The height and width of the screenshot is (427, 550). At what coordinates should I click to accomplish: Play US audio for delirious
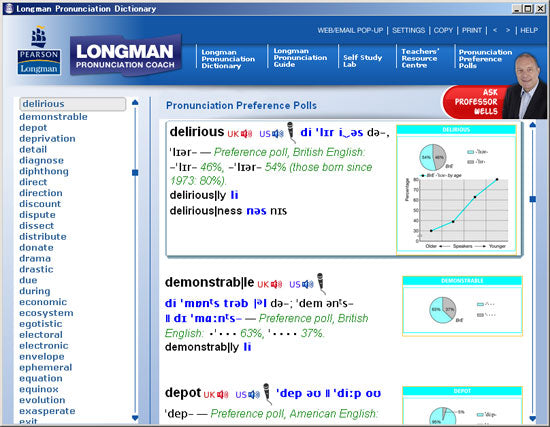(271, 134)
